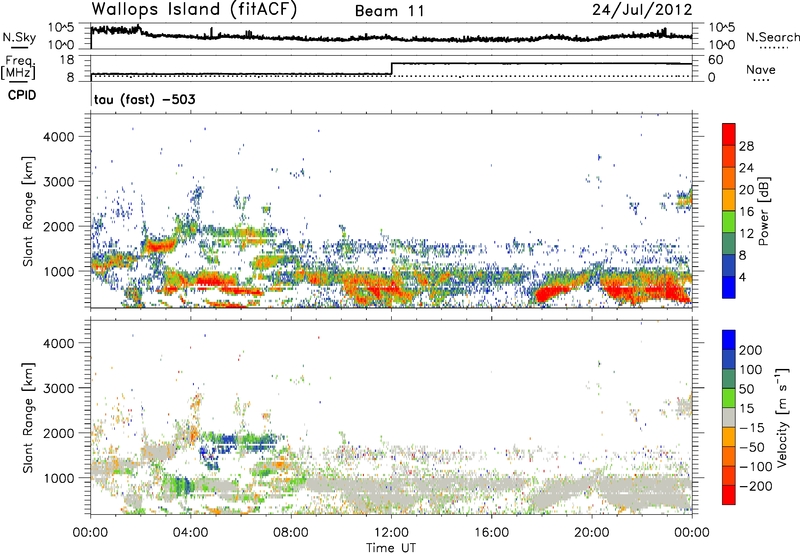Click the '20:00' time tick label

click(x=591, y=533)
